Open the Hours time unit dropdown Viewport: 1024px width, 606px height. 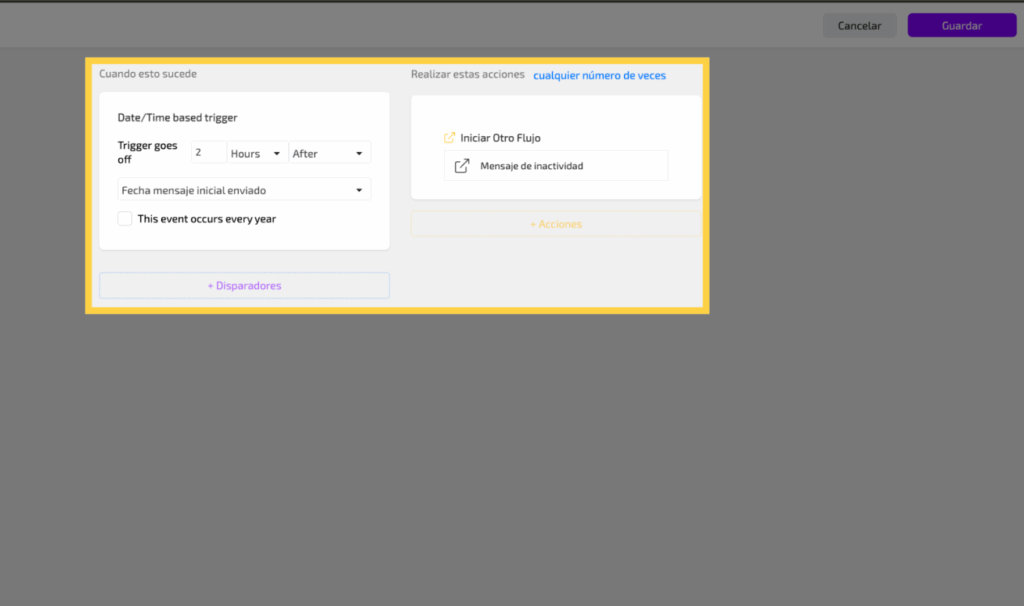click(x=256, y=153)
